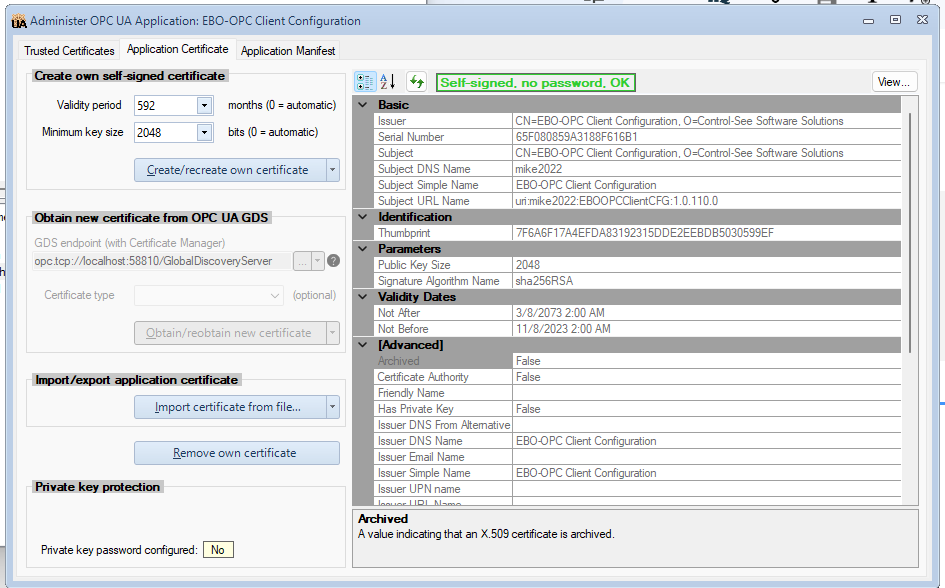Select the Serial Number value 65F080859A3188F616B1
The width and height of the screenshot is (945, 588).
[x=576, y=137]
